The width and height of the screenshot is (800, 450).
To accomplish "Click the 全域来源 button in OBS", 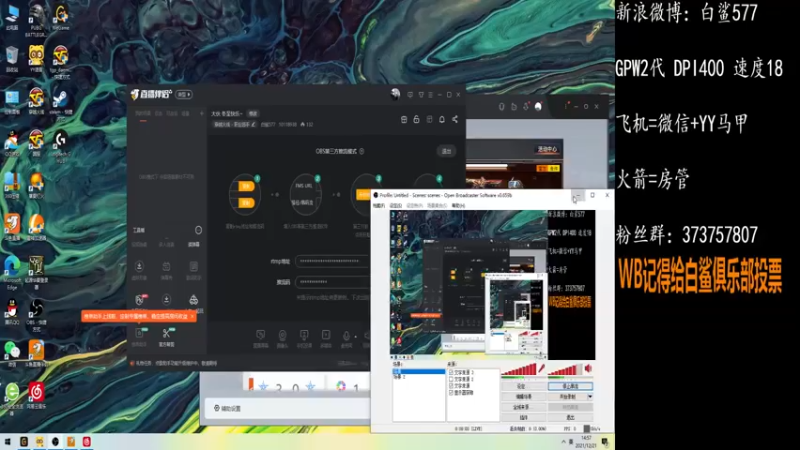I will 523,407.
